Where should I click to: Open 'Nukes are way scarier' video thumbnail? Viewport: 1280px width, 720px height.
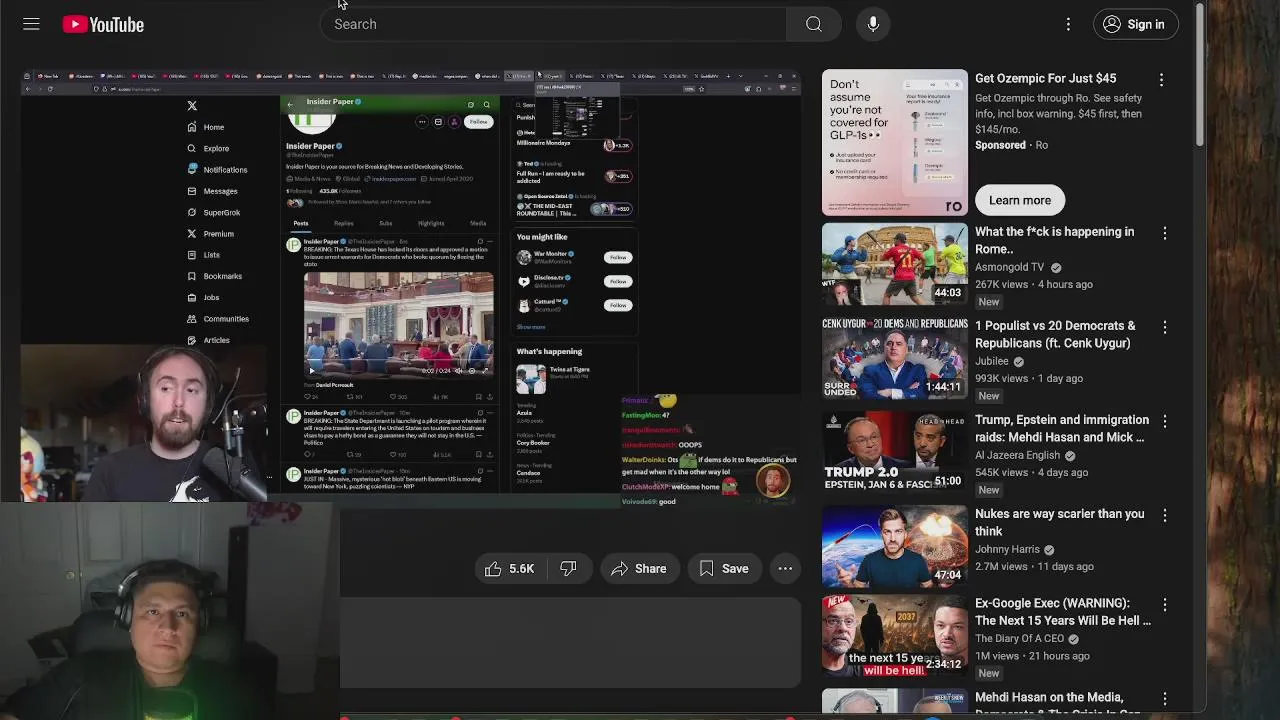895,546
